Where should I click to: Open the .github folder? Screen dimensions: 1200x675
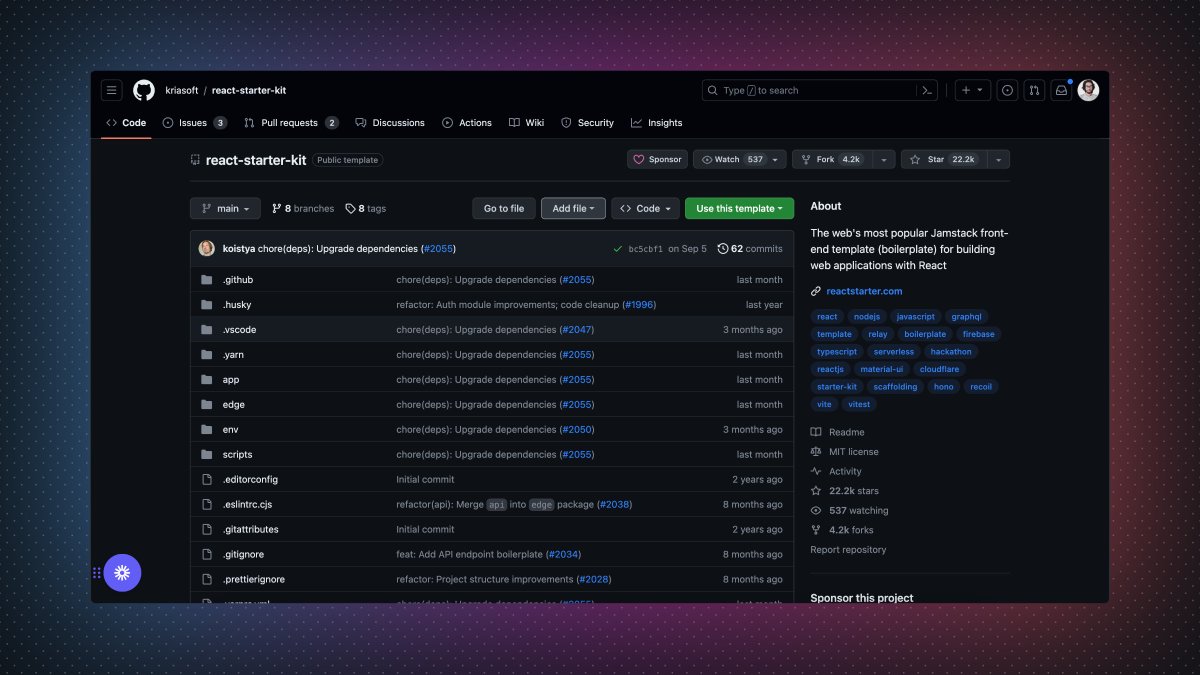tap(237, 280)
